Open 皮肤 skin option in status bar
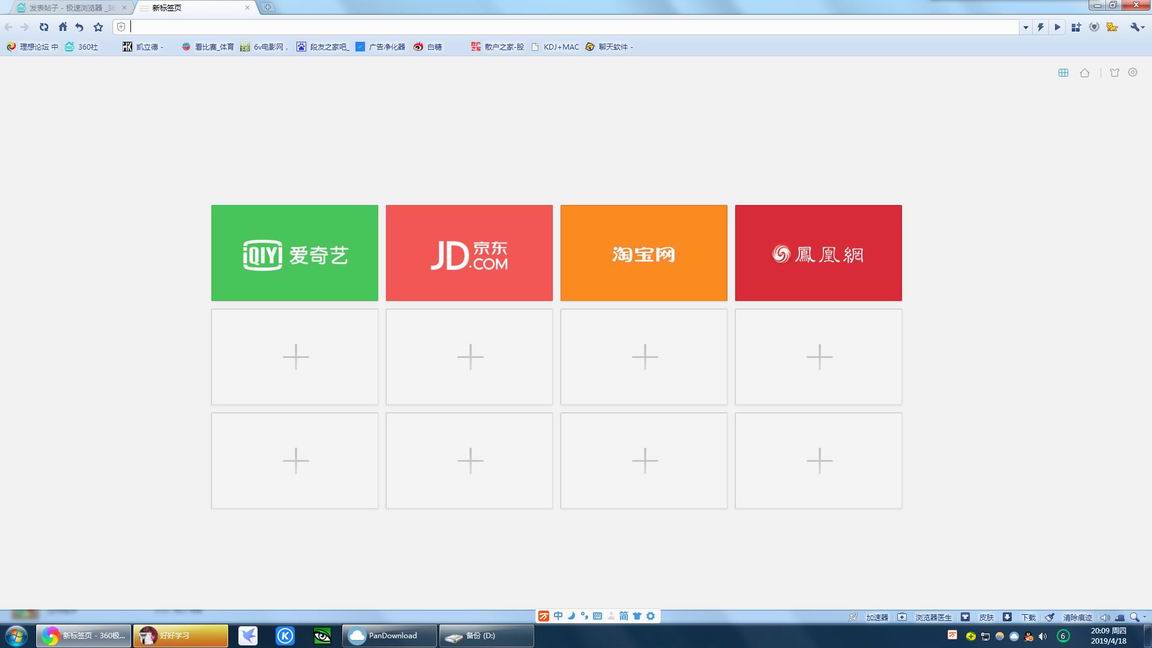The height and width of the screenshot is (648, 1152). click(x=986, y=617)
